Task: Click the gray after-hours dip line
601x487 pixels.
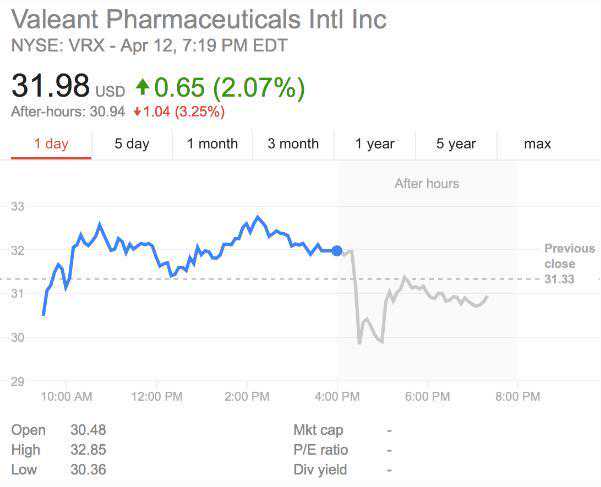Action: click(x=360, y=341)
